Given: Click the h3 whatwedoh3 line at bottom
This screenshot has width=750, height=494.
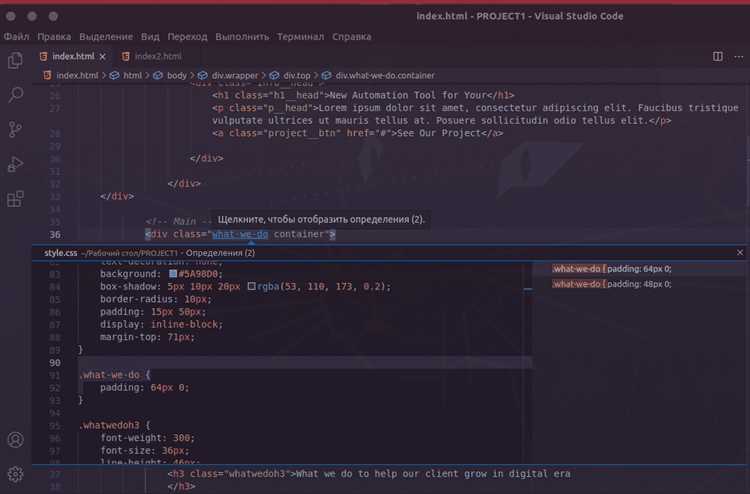Looking at the screenshot, I should 369,473.
